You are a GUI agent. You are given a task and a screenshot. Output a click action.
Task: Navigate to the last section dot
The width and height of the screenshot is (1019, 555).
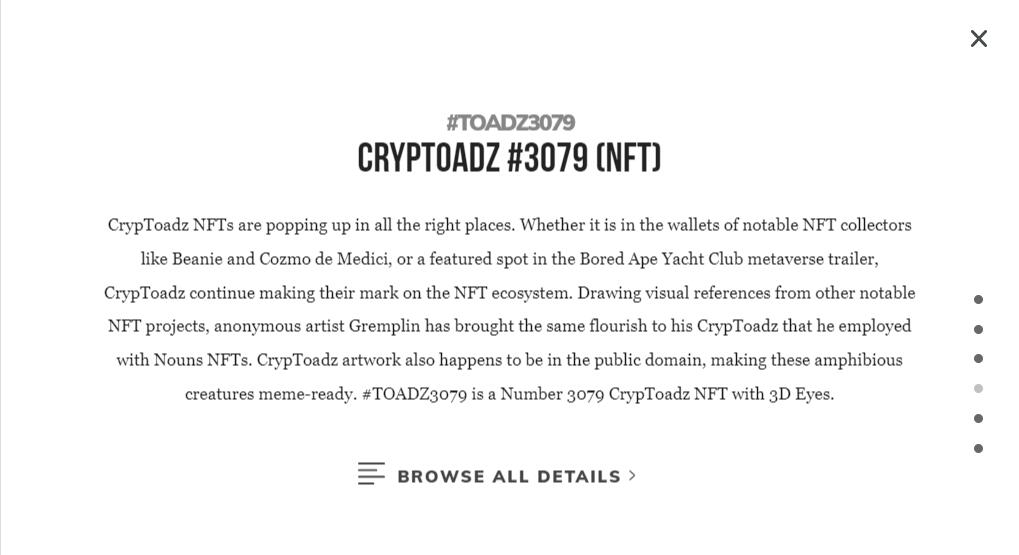pyautogui.click(x=978, y=448)
